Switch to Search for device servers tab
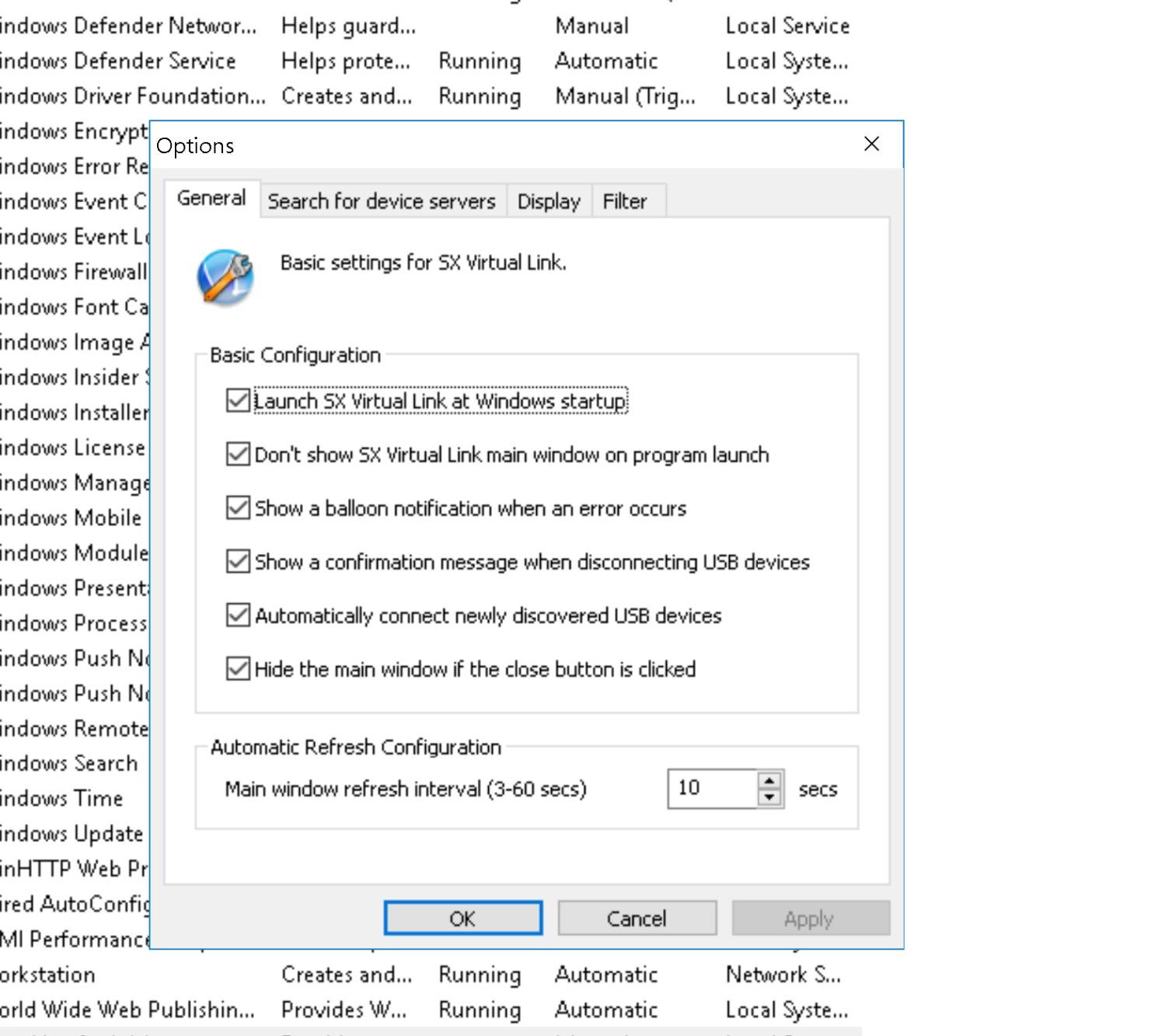Screen dimensions: 1165x1036 point(382,202)
